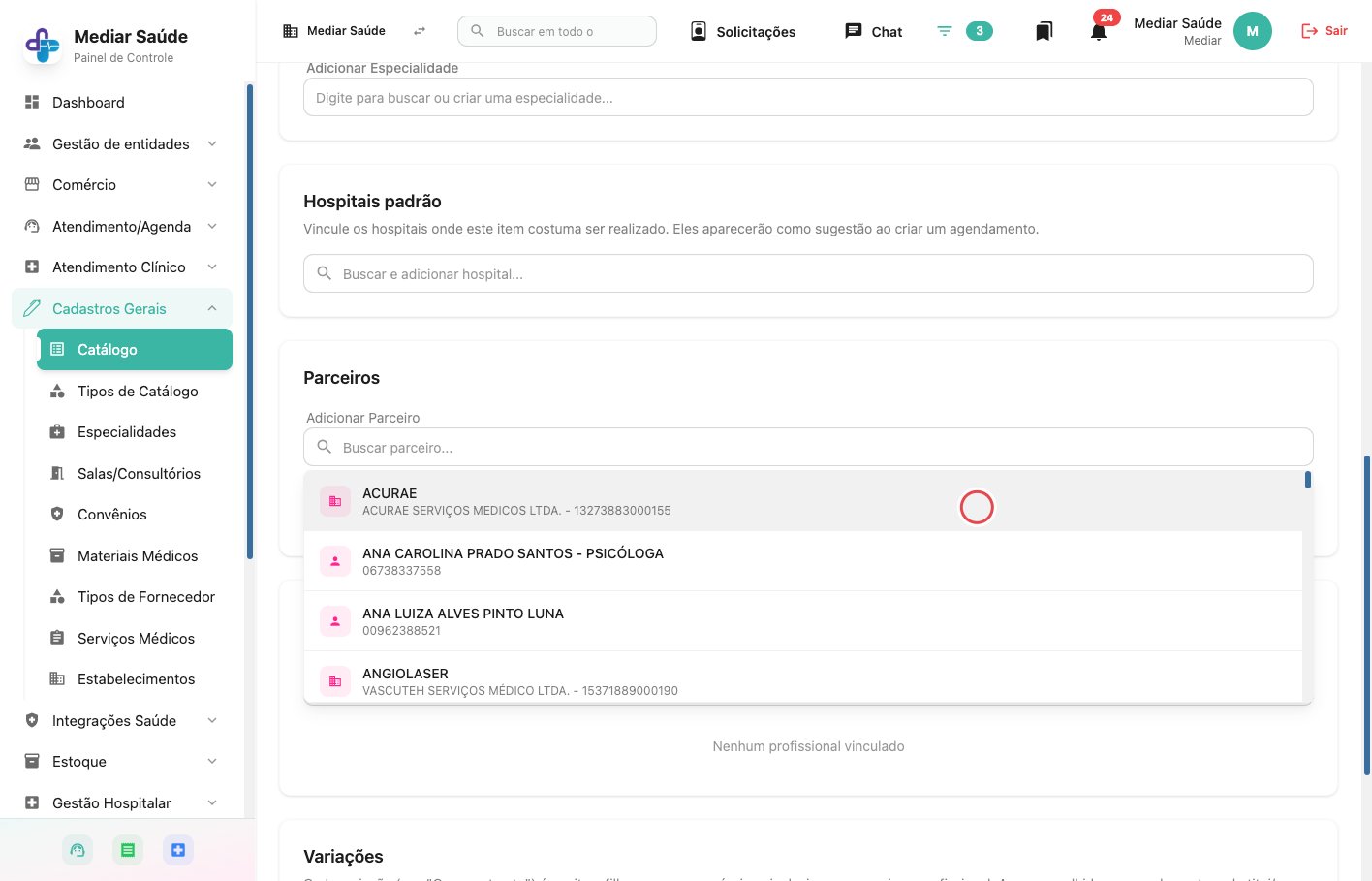Image resolution: width=1372 pixels, height=881 pixels.
Task: Click the Sair logout link
Action: [x=1324, y=31]
